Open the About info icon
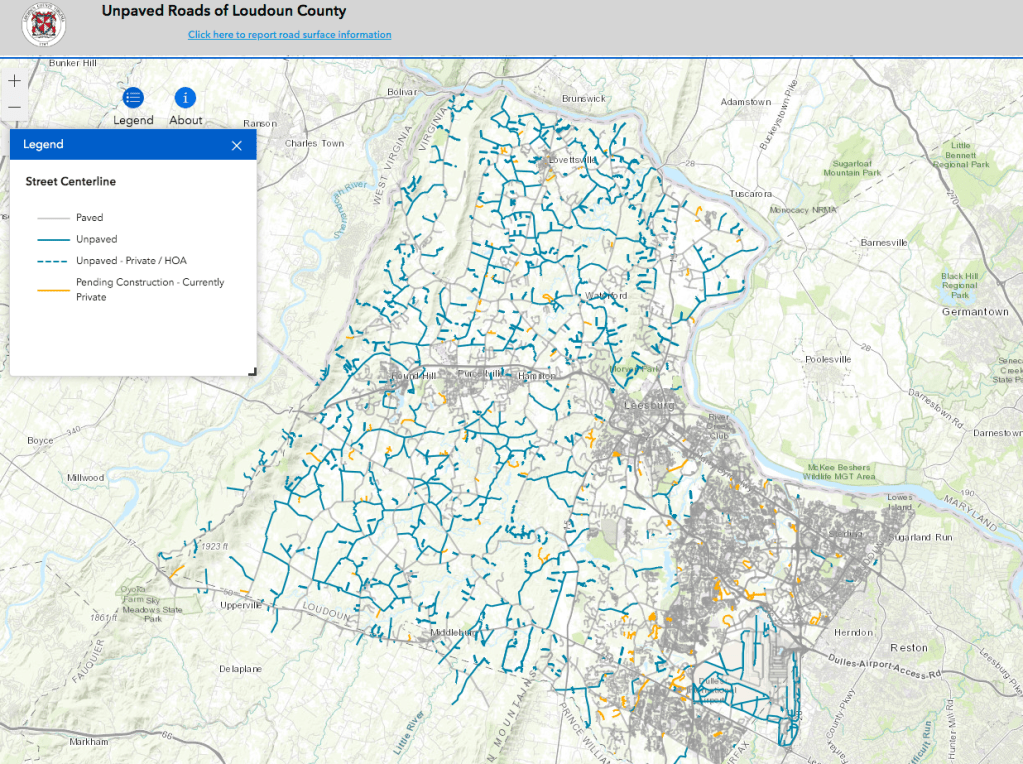Viewport: 1023px width, 764px height. pos(185,98)
